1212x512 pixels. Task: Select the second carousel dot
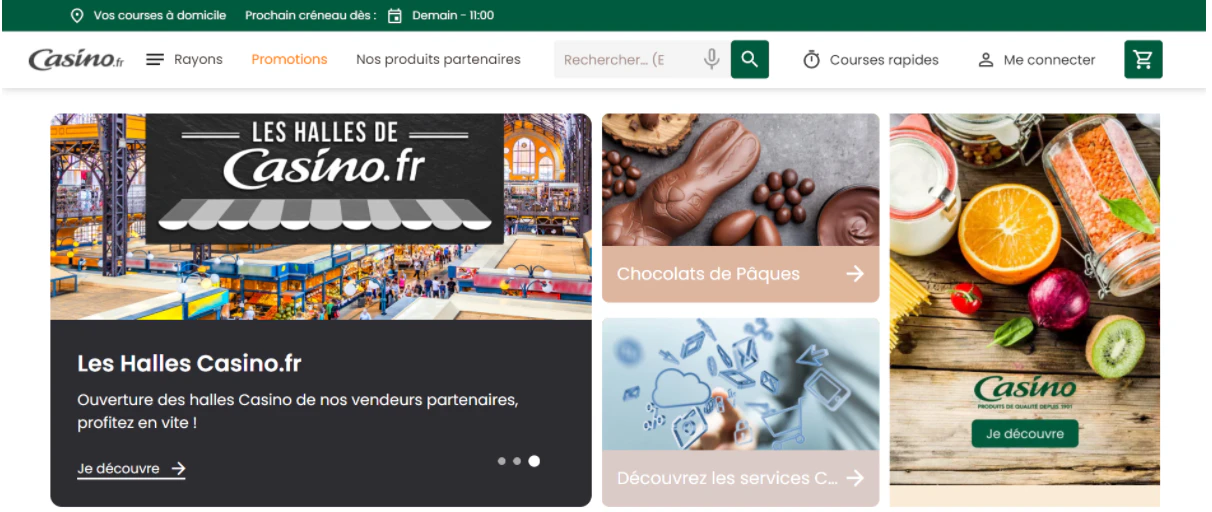click(517, 461)
